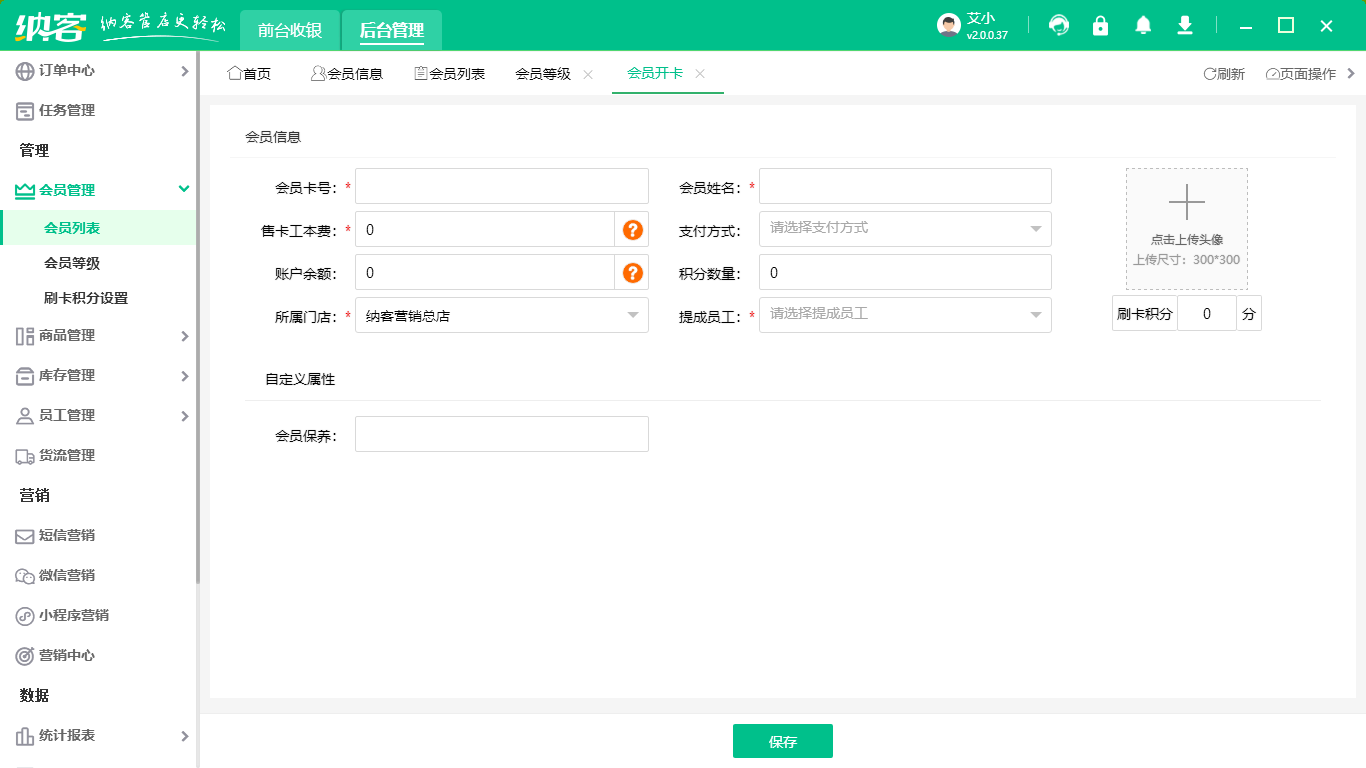Open the 提成员工 dropdown
Viewport: 1366px width, 768px height.
pyautogui.click(x=904, y=314)
